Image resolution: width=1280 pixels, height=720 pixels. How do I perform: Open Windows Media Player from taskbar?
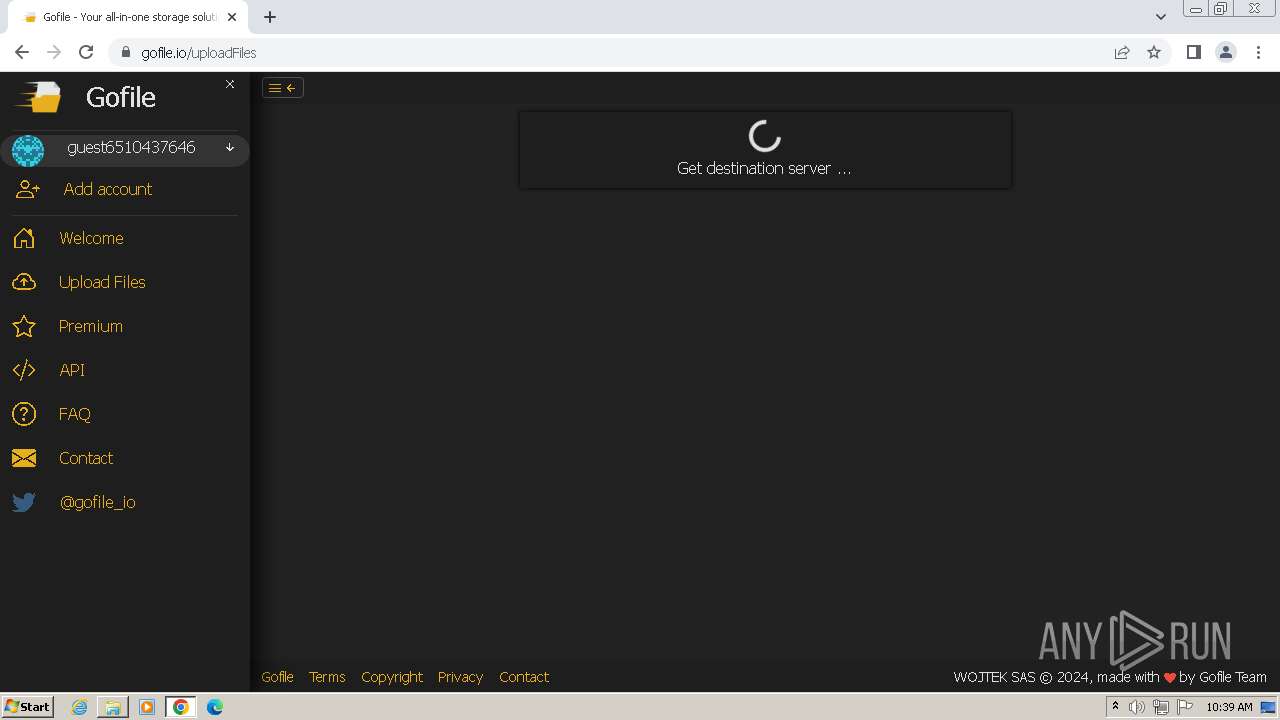(147, 707)
